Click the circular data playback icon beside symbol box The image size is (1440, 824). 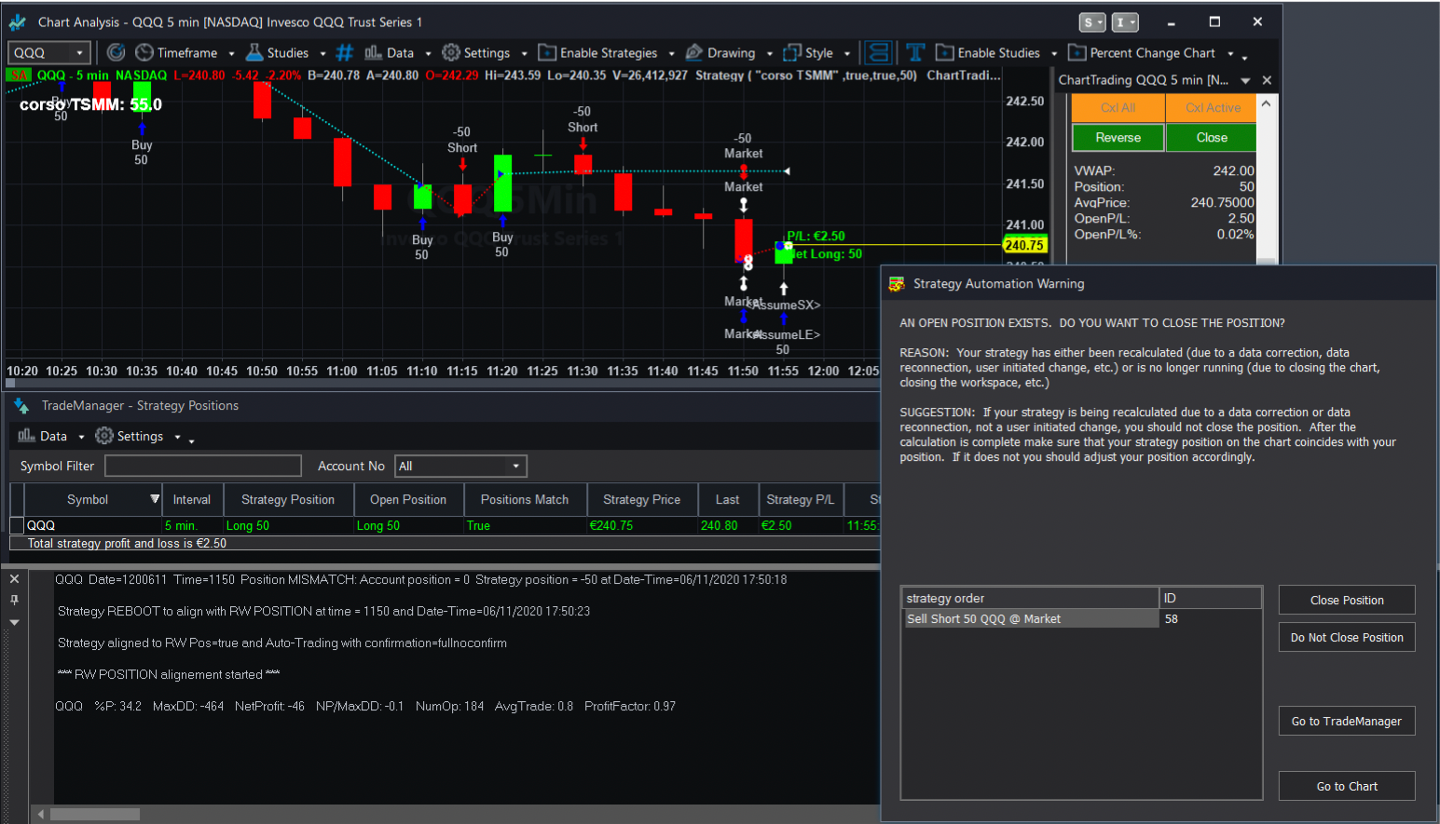(x=116, y=53)
